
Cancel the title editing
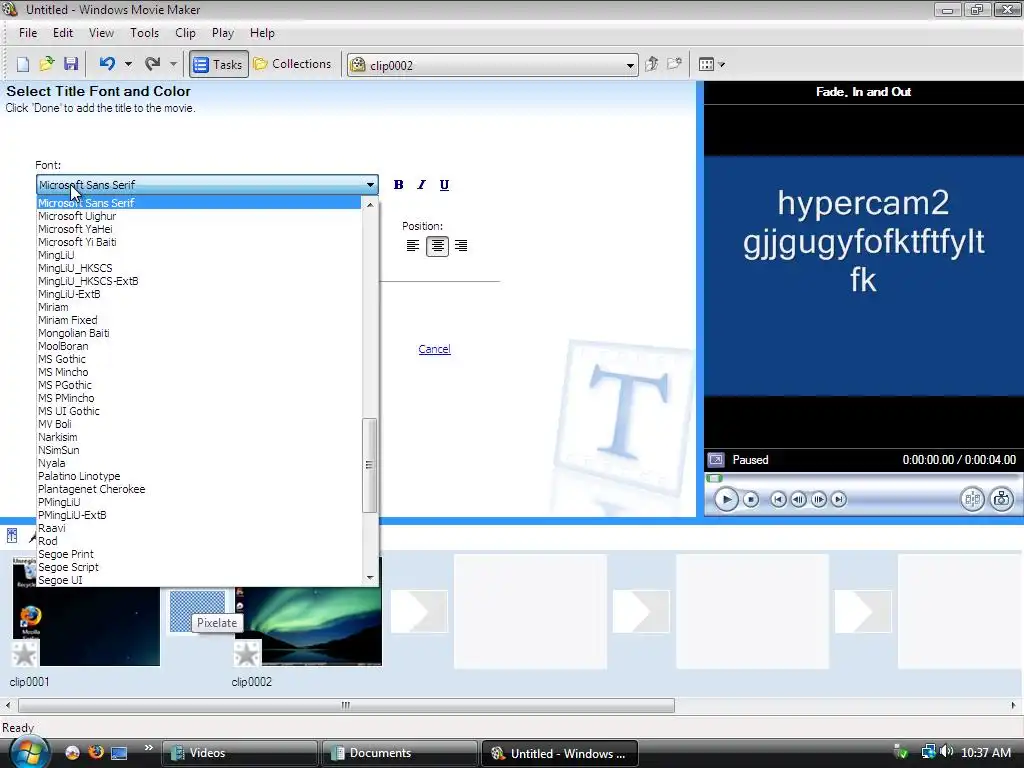[434, 349]
